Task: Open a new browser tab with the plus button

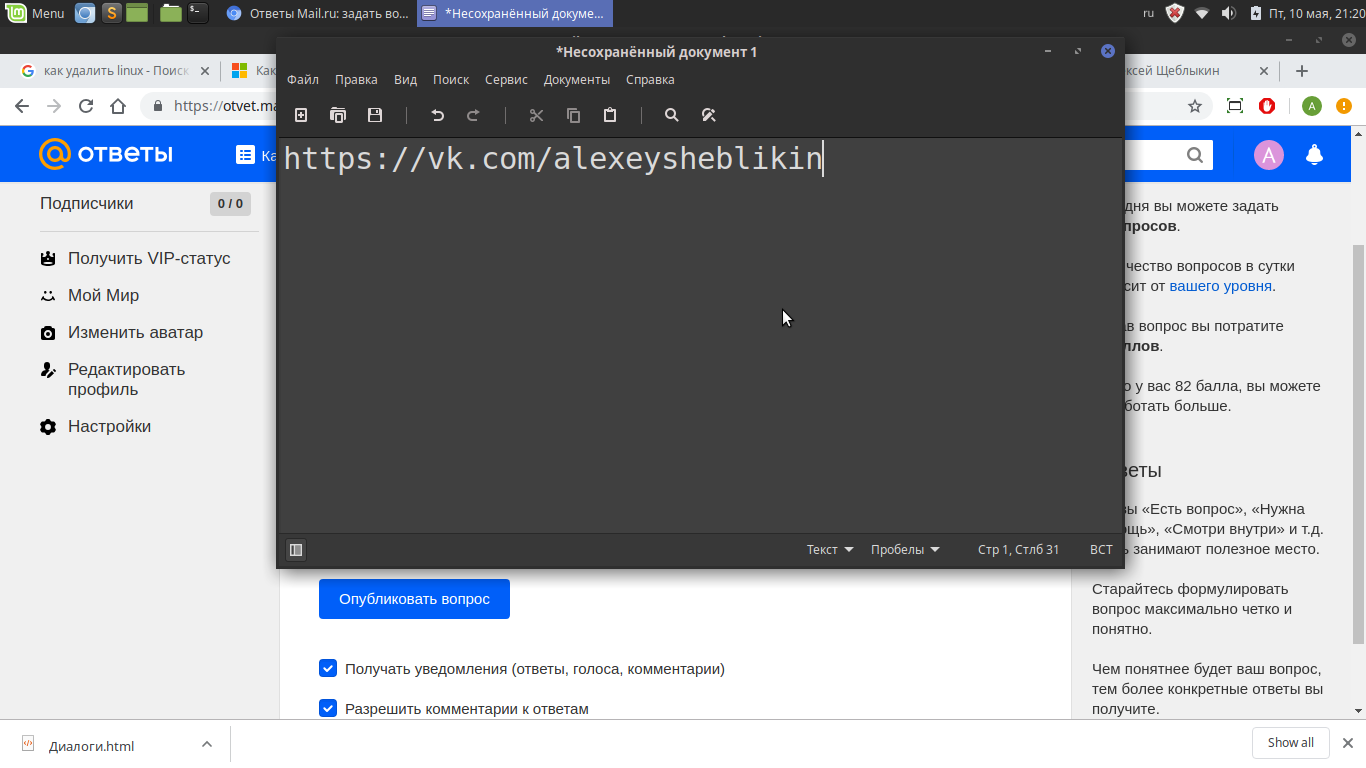Action: pyautogui.click(x=1302, y=71)
